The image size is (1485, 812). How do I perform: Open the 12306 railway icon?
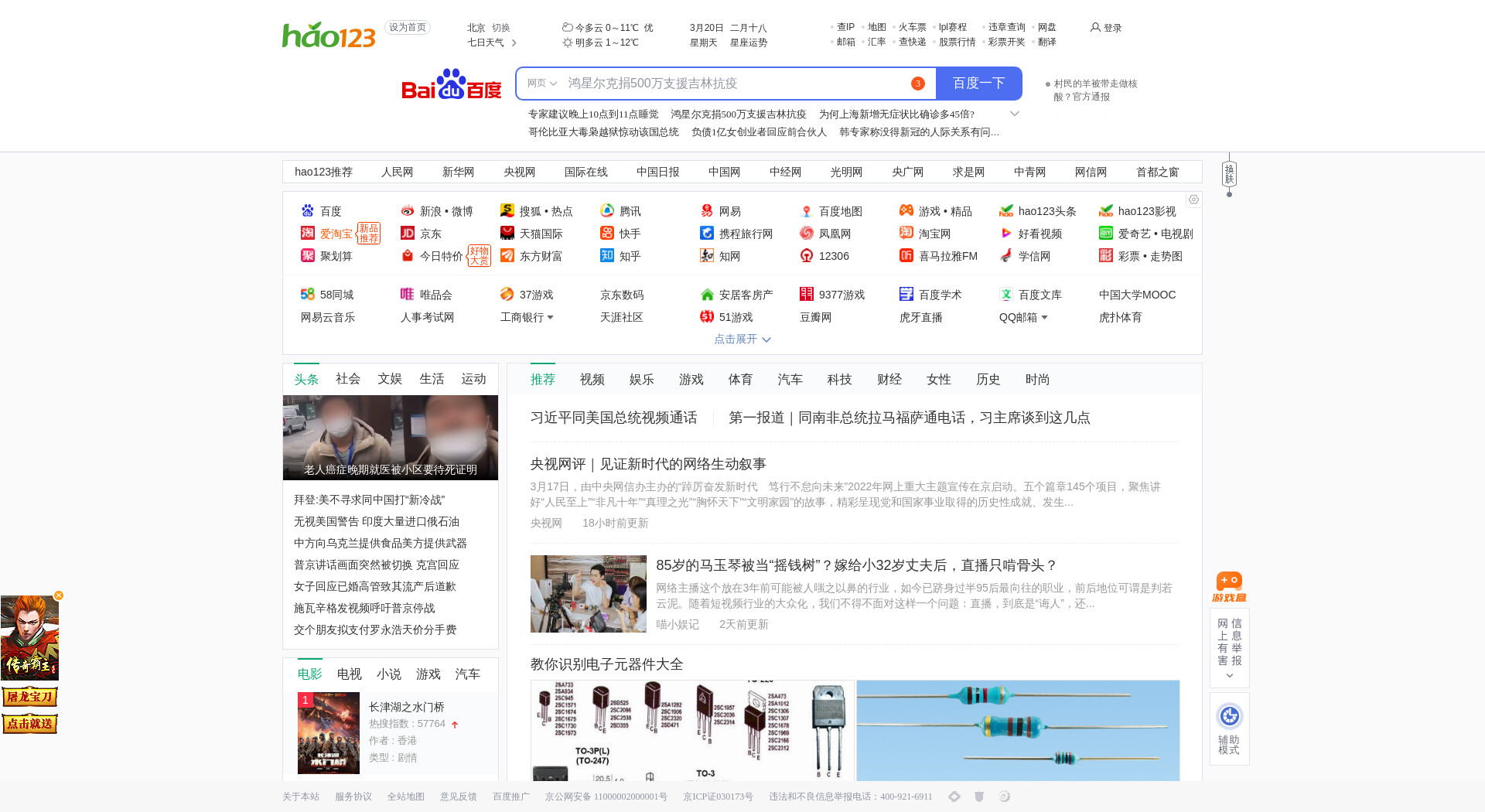(807, 256)
